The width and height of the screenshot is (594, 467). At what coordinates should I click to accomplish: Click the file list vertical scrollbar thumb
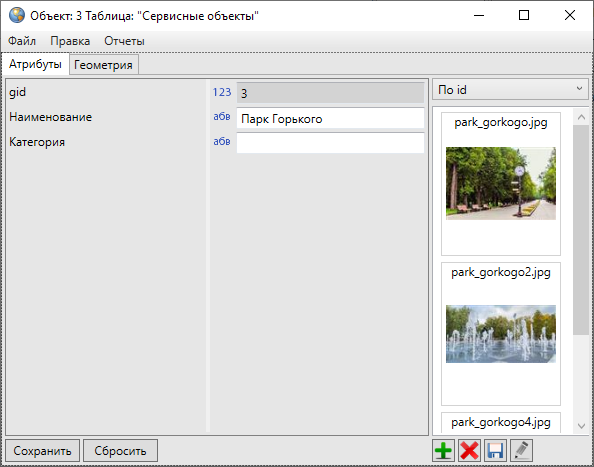tap(581, 230)
